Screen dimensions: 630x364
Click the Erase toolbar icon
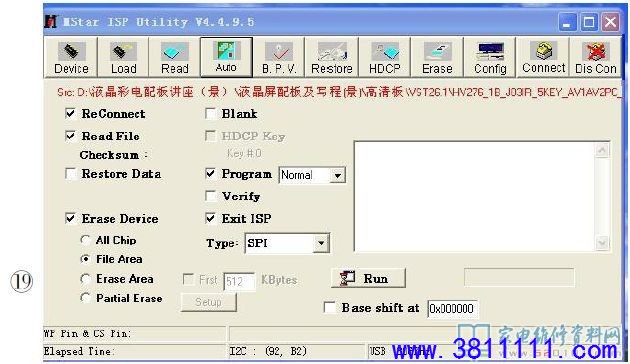437,57
